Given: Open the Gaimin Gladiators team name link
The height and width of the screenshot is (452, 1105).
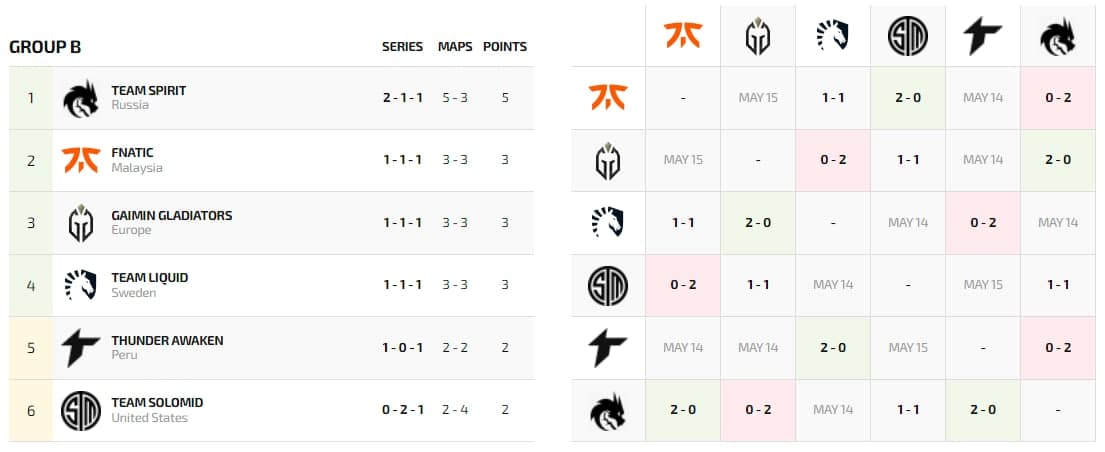Looking at the screenshot, I should pos(172,215).
